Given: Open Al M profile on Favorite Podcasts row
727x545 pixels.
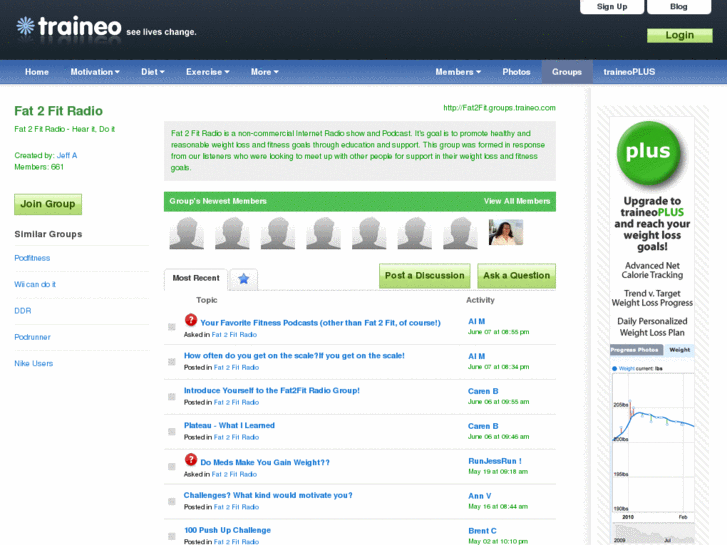Looking at the screenshot, I should [477, 321].
